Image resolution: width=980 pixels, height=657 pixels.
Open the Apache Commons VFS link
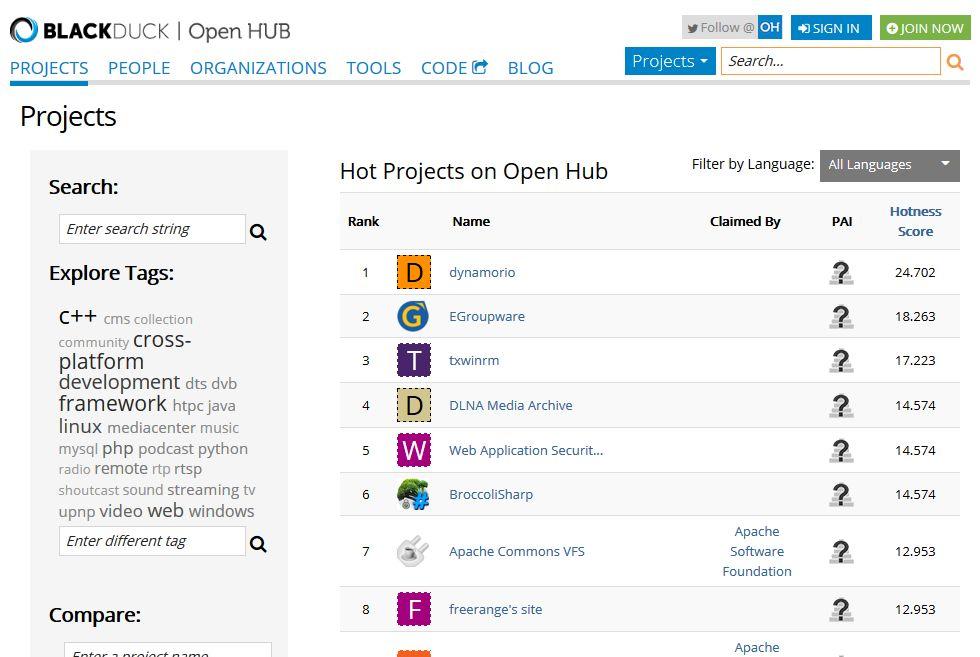pos(516,551)
